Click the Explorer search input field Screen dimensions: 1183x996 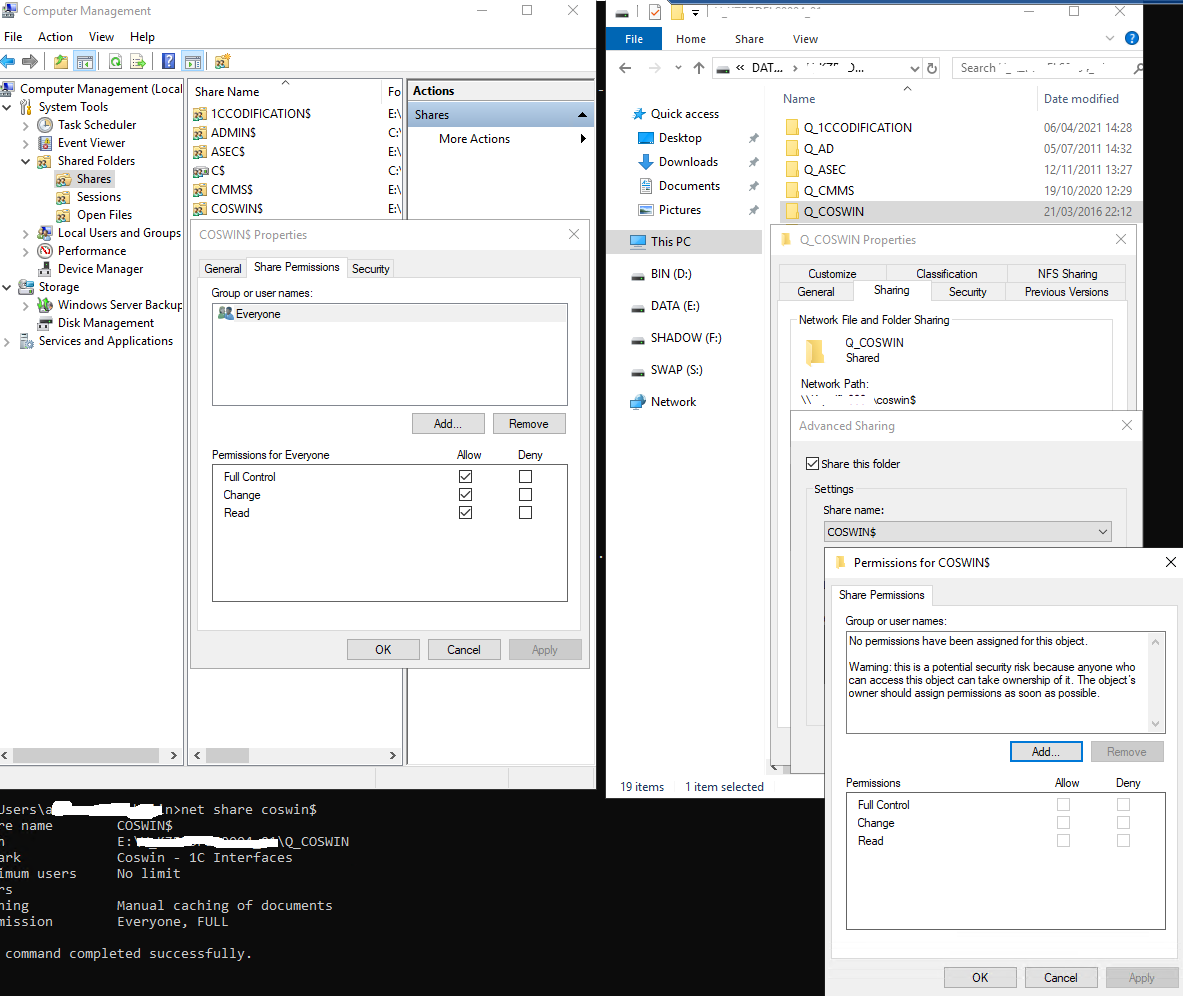pyautogui.click(x=1049, y=68)
